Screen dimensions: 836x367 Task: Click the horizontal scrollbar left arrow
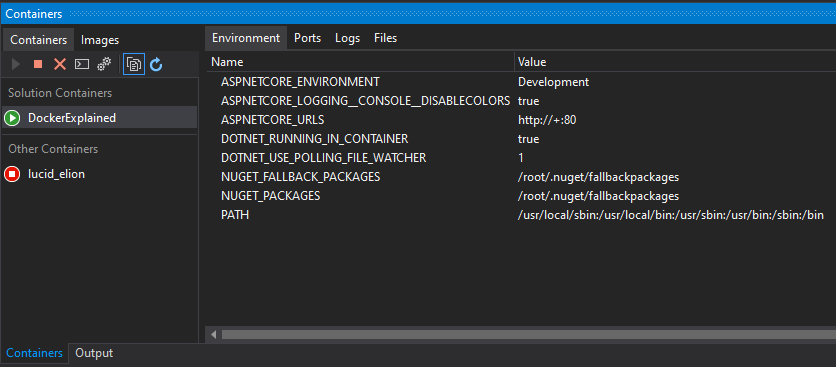pyautogui.click(x=214, y=334)
